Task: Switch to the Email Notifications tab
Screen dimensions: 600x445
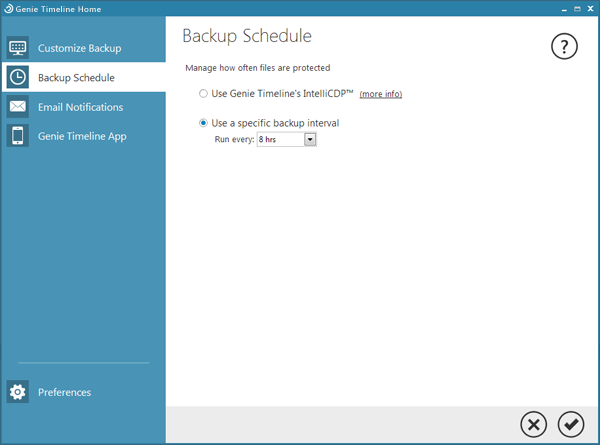Action: pyautogui.click(x=80, y=107)
